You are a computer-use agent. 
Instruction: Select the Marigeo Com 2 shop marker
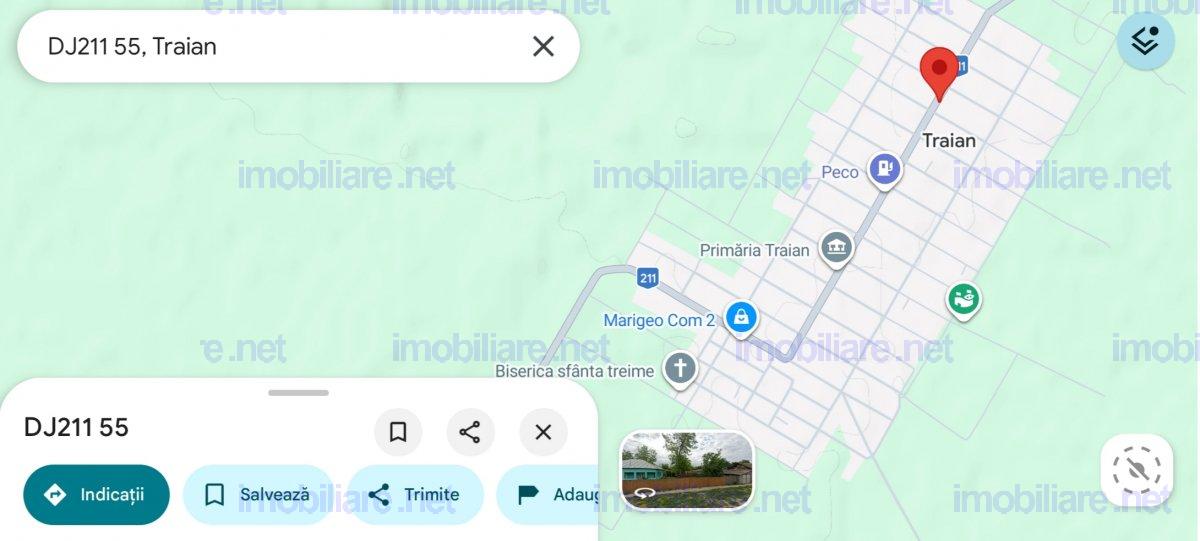pyautogui.click(x=741, y=319)
